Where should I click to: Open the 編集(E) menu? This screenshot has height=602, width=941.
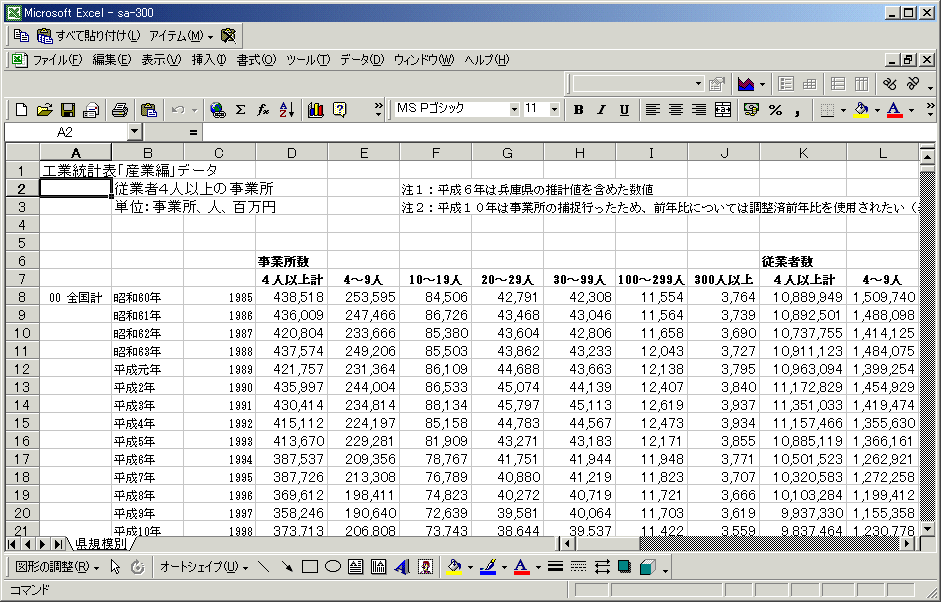tap(112, 59)
